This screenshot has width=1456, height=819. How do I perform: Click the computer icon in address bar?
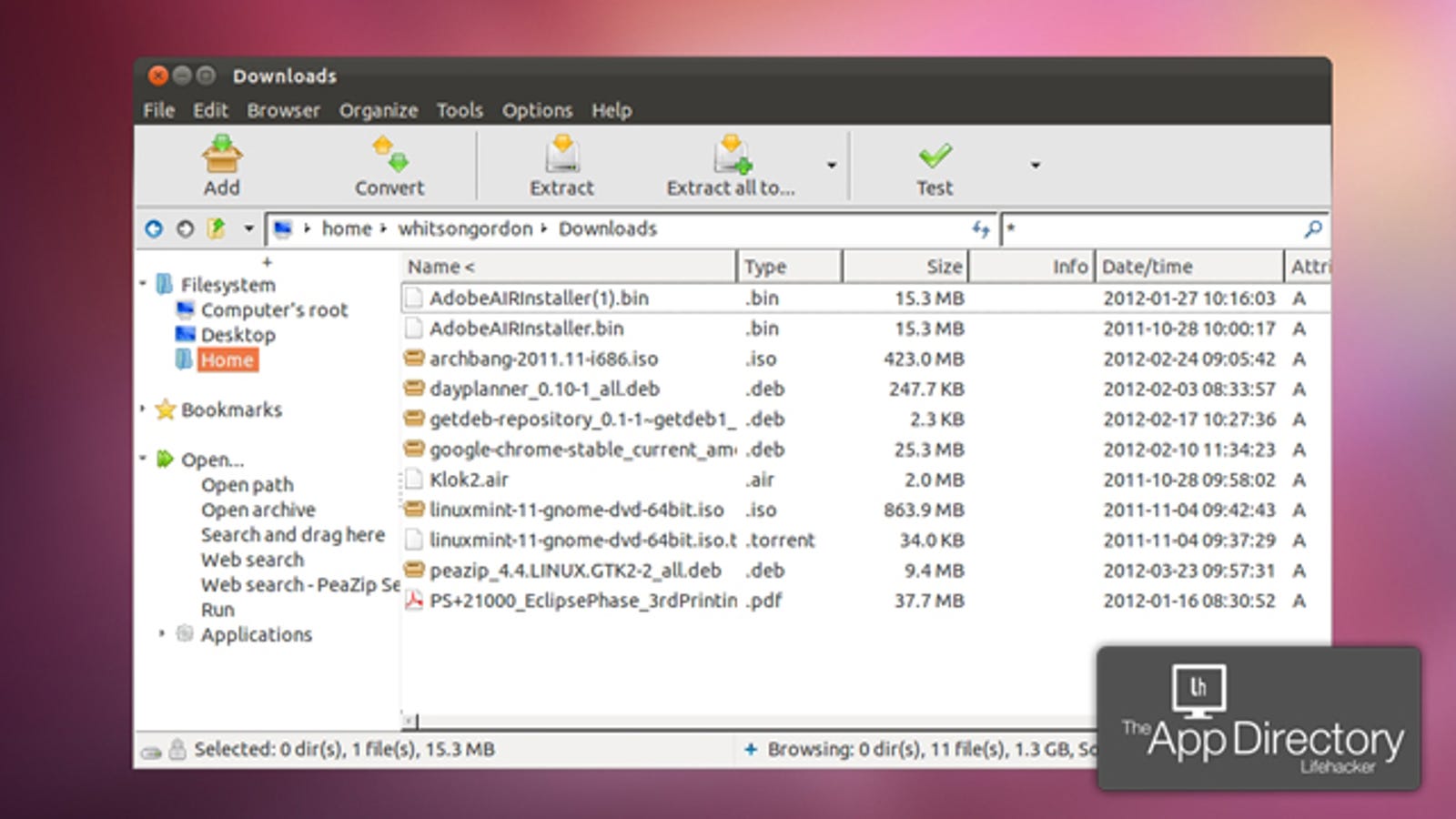click(x=283, y=228)
